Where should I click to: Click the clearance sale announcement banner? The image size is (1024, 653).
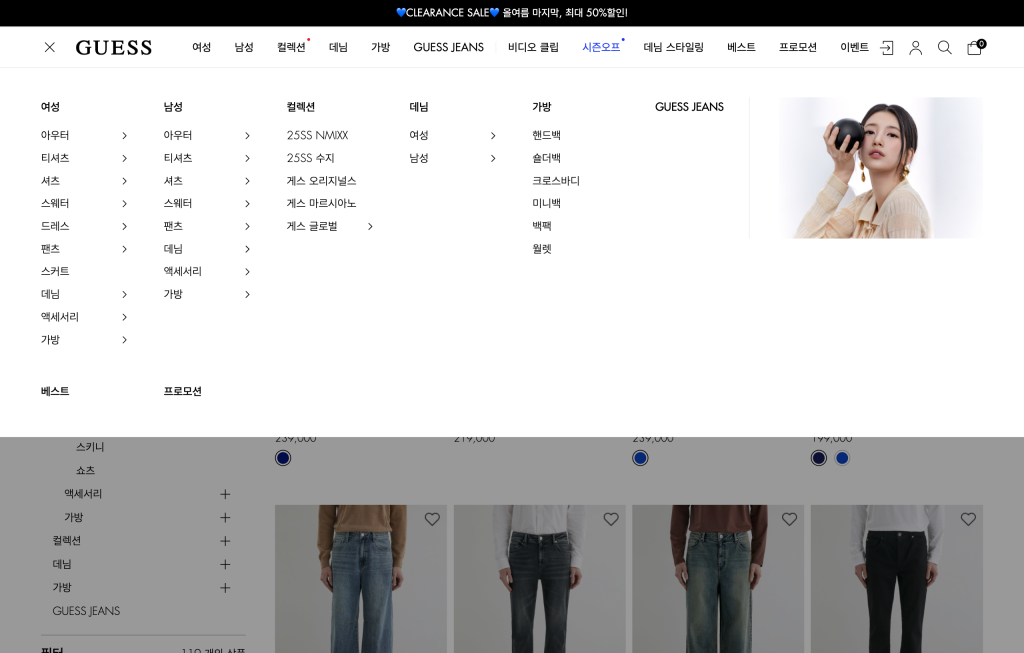[x=512, y=13]
